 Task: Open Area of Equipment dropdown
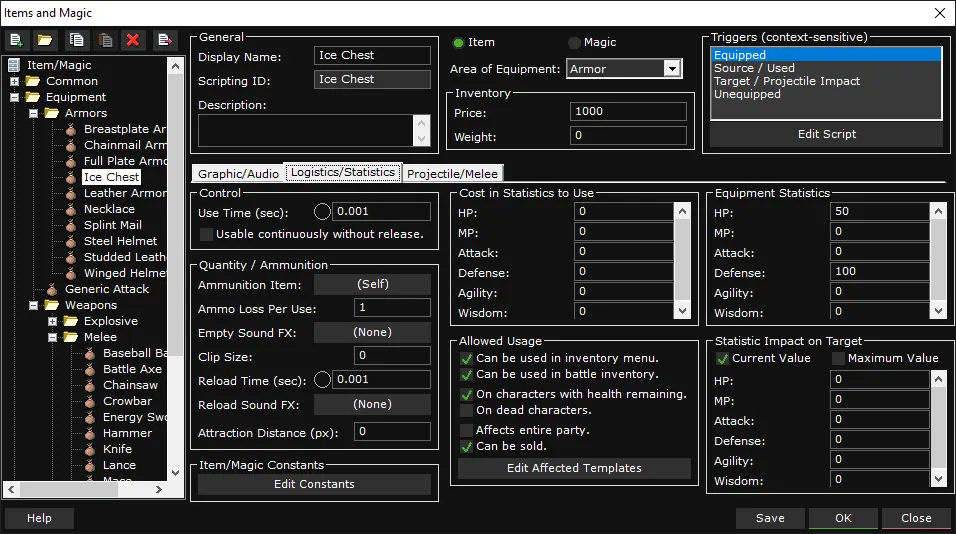point(672,69)
